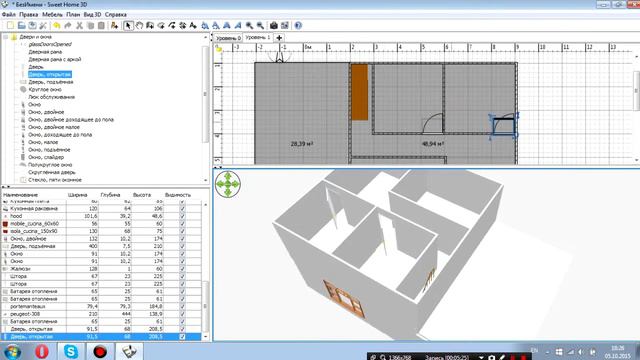Select Окно, слайдер in catalog tree
Viewport: 640px width, 360px height.
pos(46,157)
